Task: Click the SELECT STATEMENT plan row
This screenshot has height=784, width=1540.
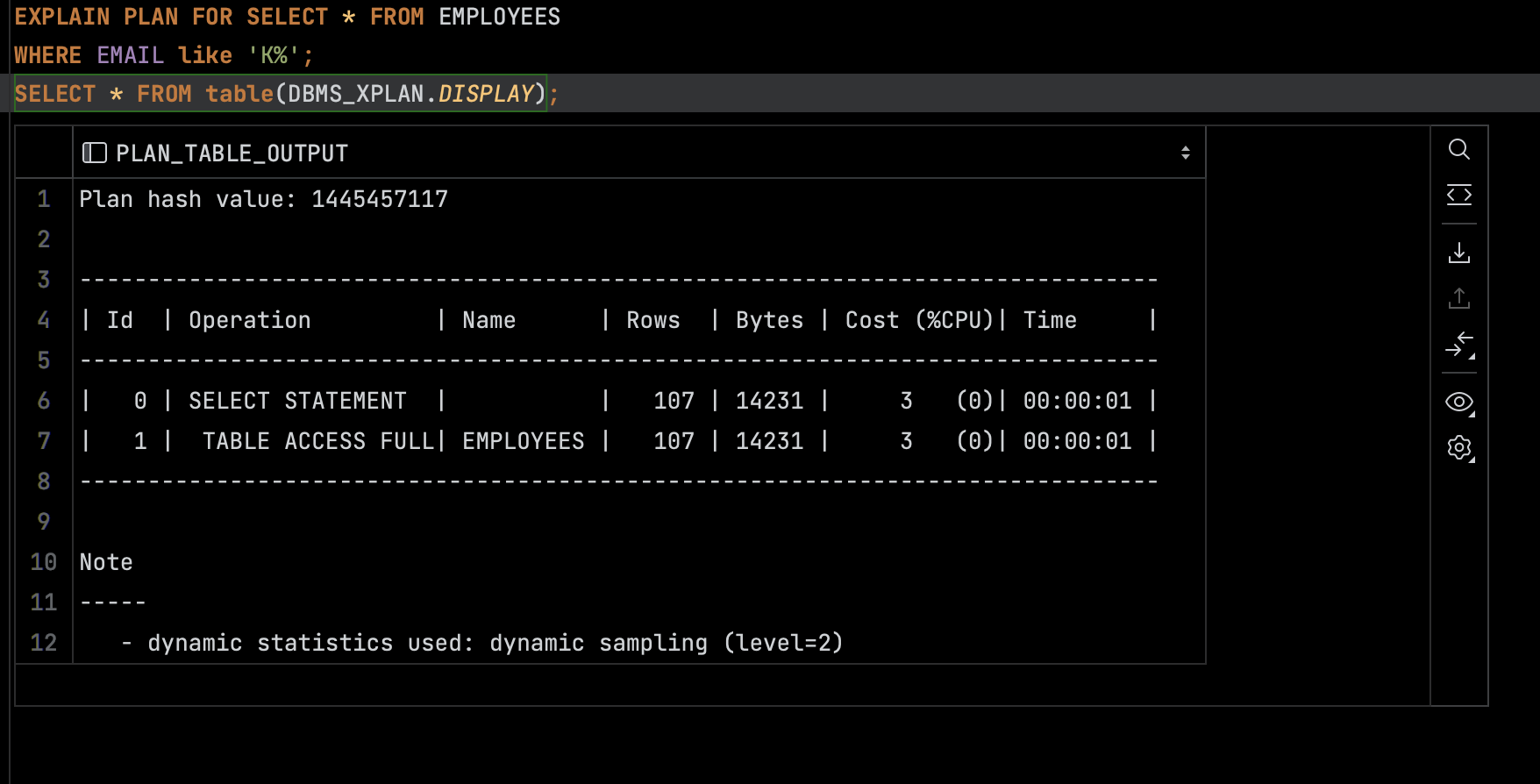Action: pyautogui.click(x=638, y=401)
